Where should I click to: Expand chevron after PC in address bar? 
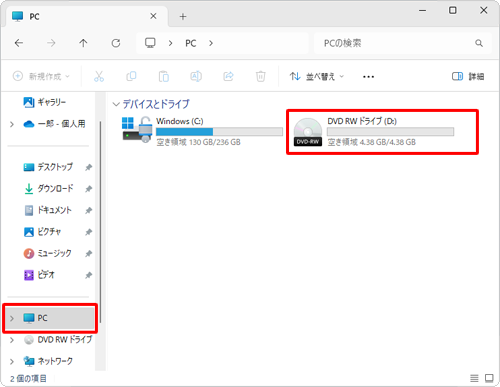point(211,43)
